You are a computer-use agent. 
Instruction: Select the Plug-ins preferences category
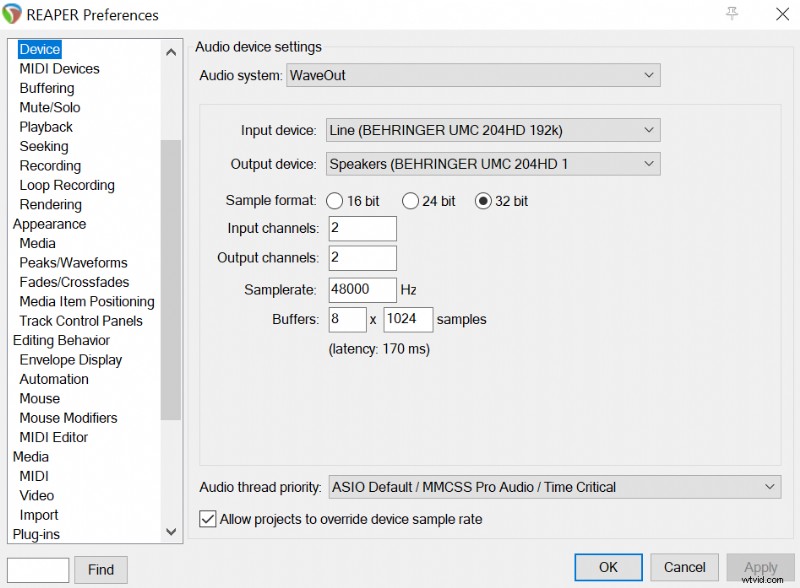coord(38,534)
